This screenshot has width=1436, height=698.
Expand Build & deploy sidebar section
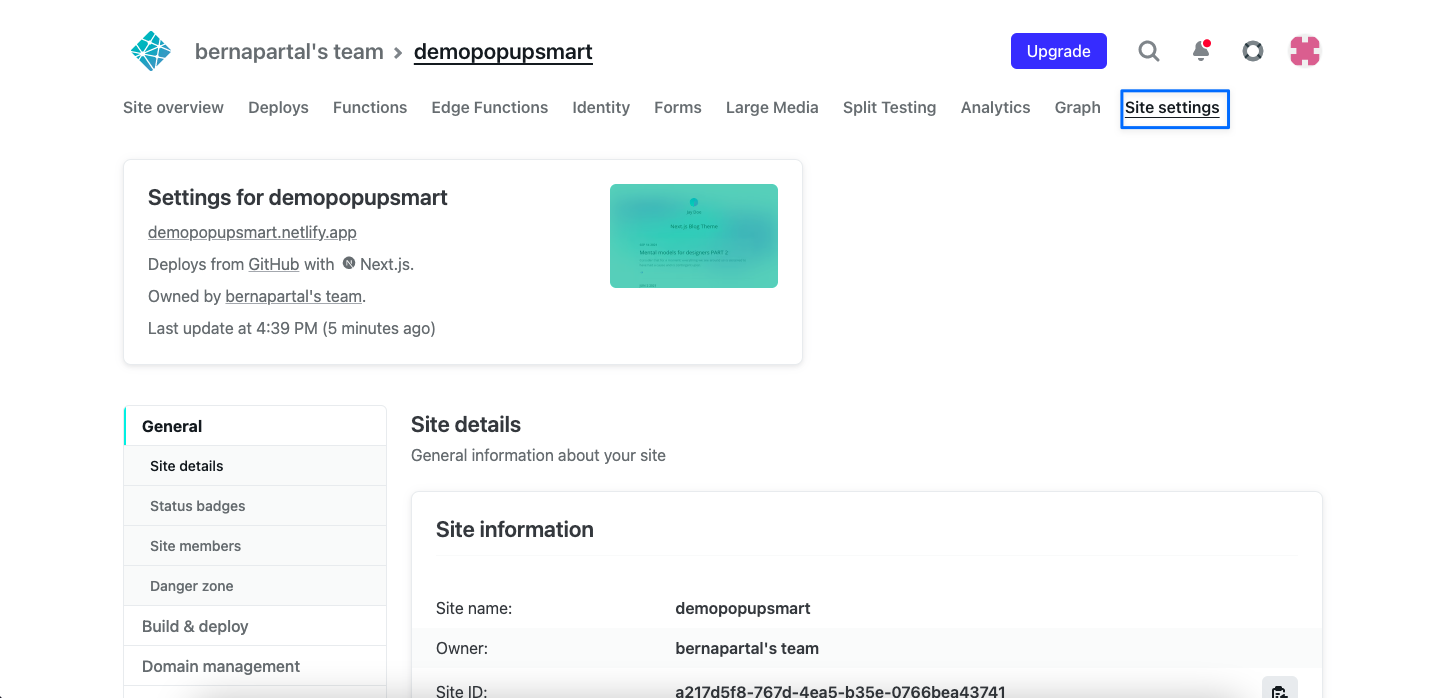pos(255,626)
